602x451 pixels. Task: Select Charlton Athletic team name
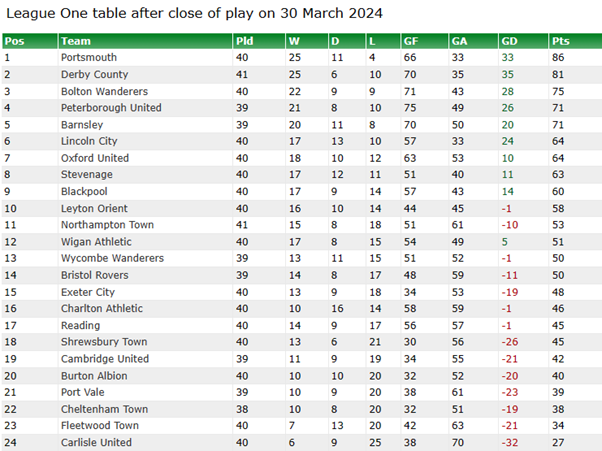102,309
